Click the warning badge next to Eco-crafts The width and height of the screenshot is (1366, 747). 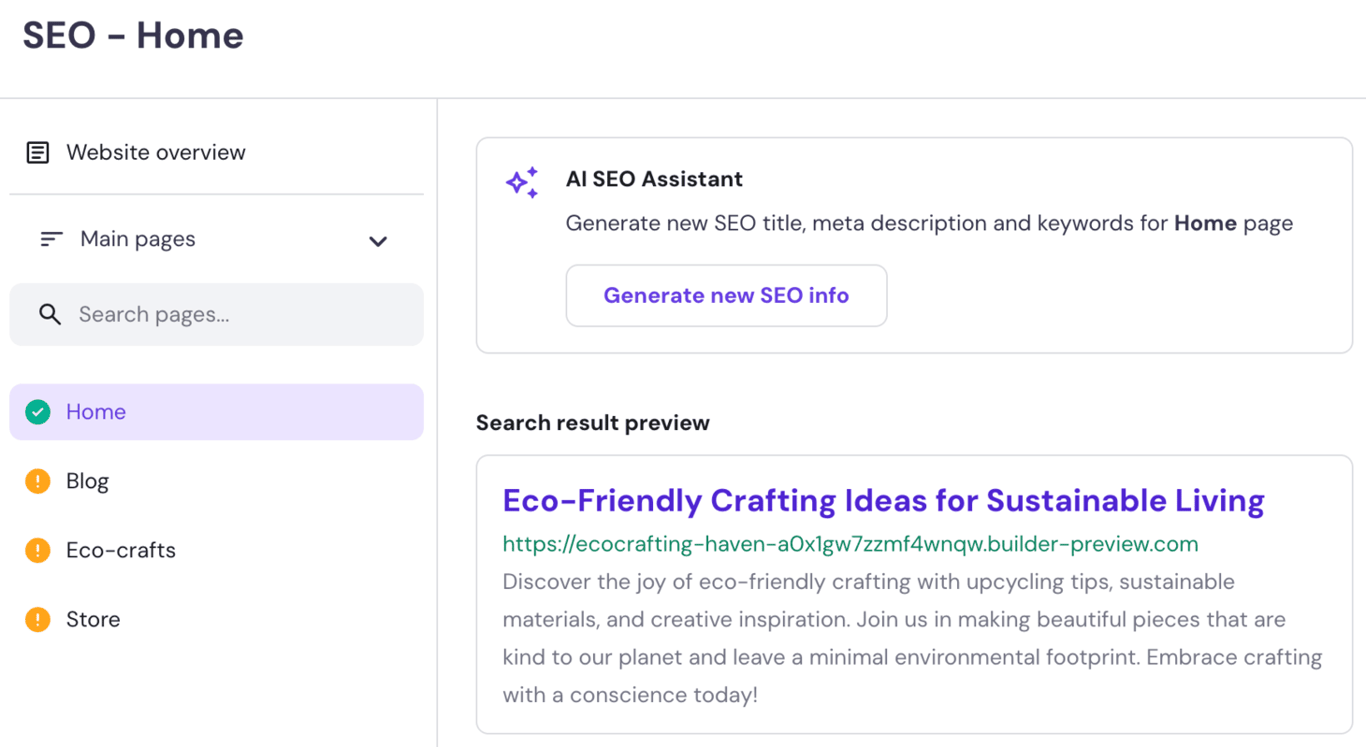click(37, 549)
